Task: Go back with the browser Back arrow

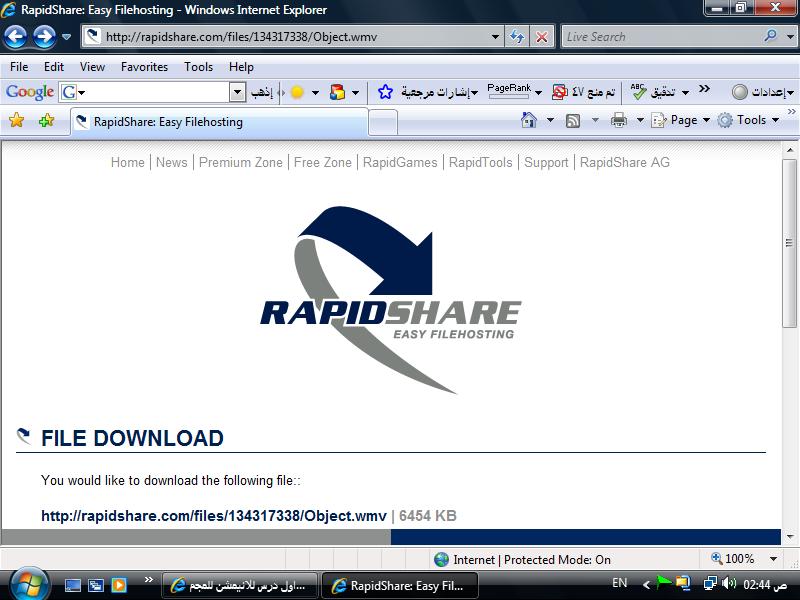Action: coord(16,37)
